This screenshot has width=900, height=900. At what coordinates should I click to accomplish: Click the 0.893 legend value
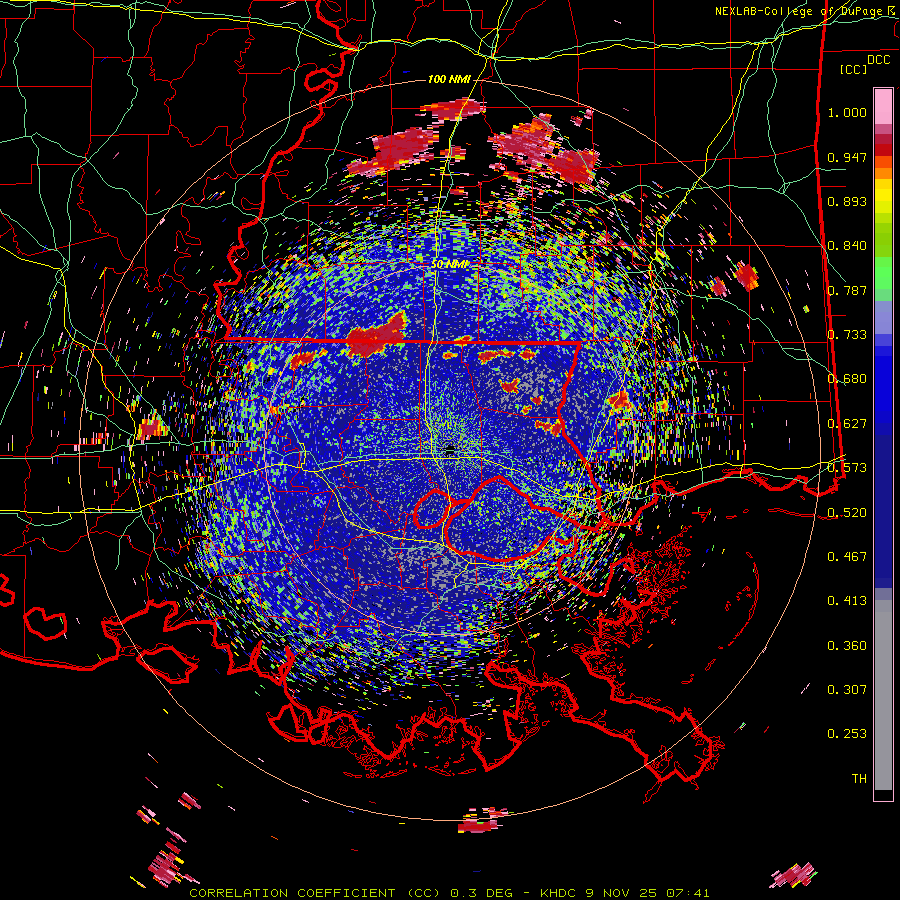pos(847,201)
